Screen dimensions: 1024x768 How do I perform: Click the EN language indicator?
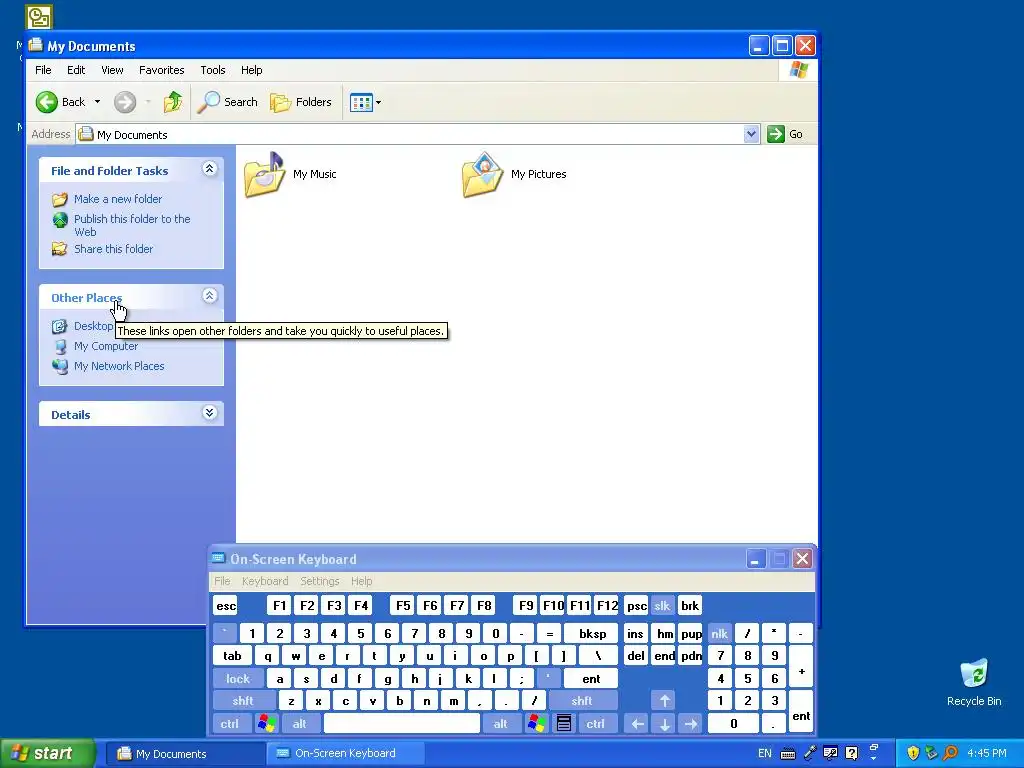(765, 754)
